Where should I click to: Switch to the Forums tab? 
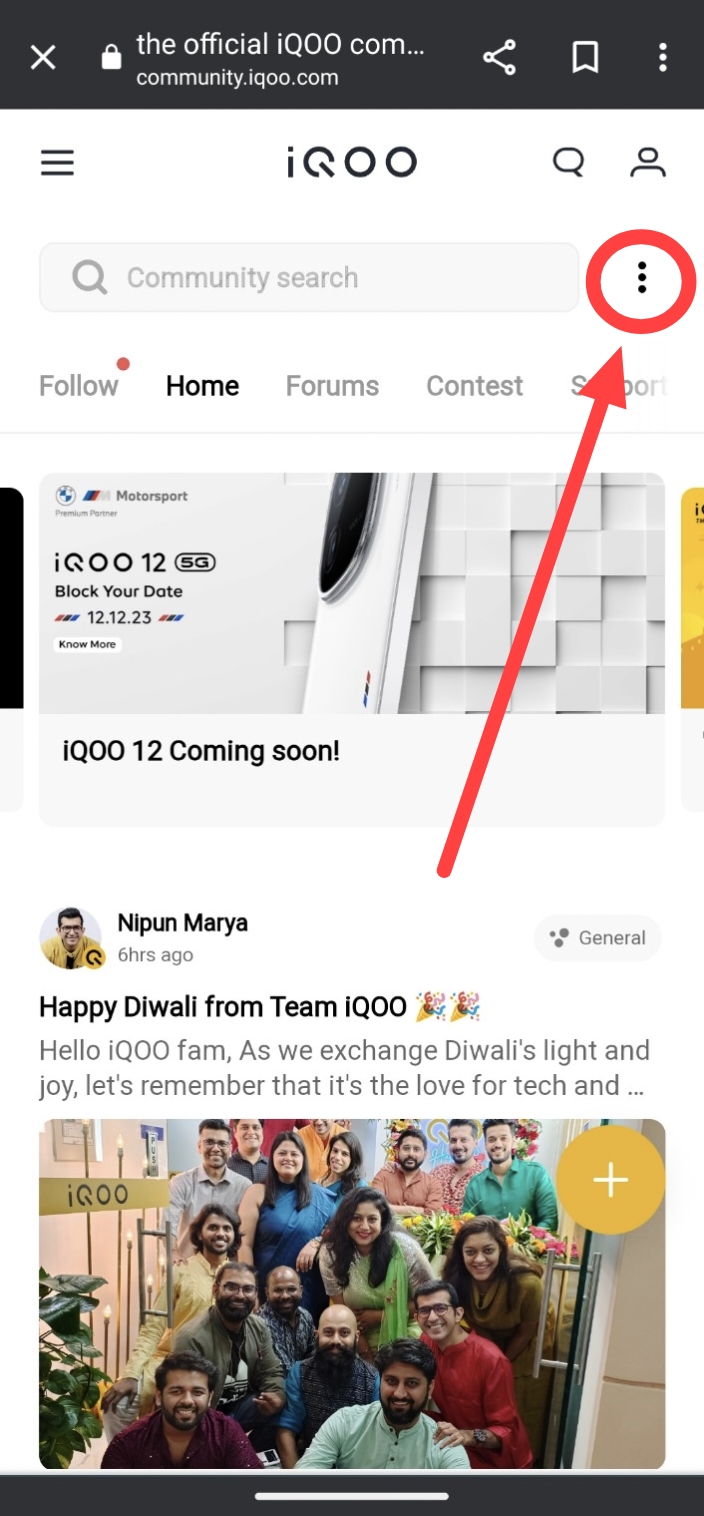[x=332, y=385]
